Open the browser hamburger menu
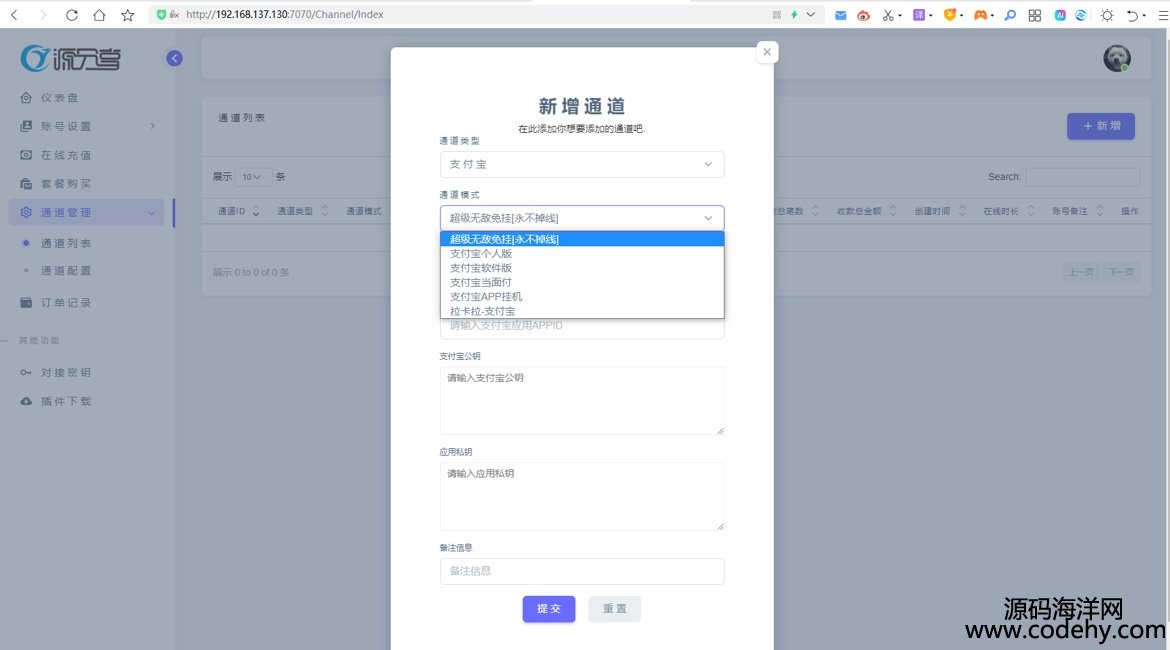This screenshot has height=650, width=1170. (1163, 15)
